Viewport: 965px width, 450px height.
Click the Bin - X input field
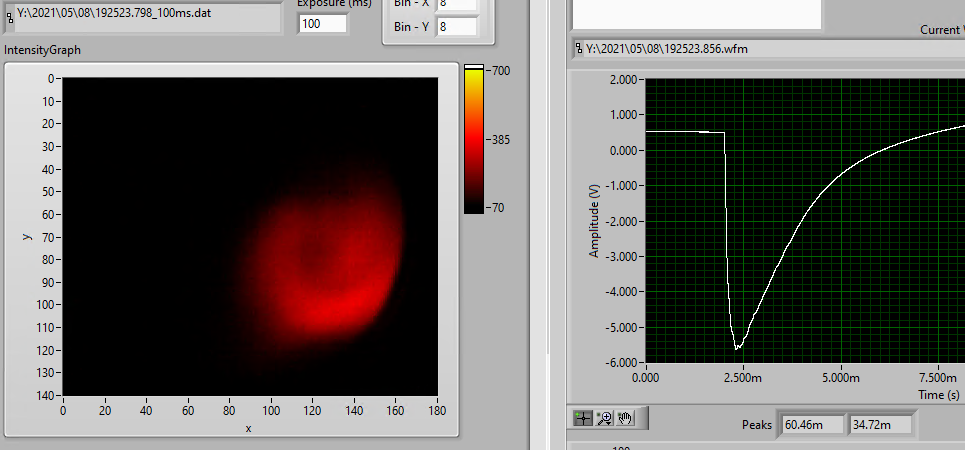pos(456,4)
